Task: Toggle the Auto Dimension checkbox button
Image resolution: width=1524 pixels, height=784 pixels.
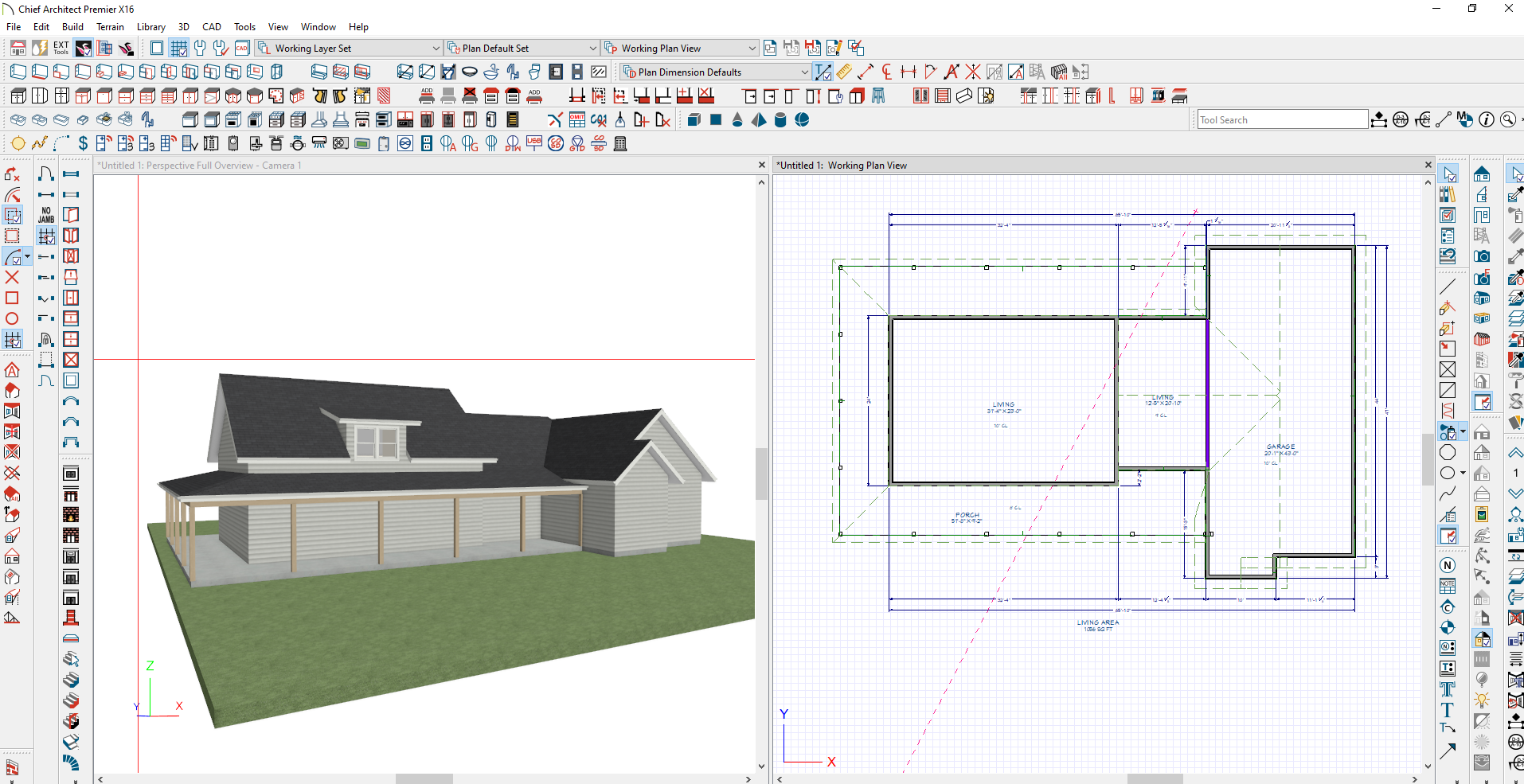Action: coord(823,72)
